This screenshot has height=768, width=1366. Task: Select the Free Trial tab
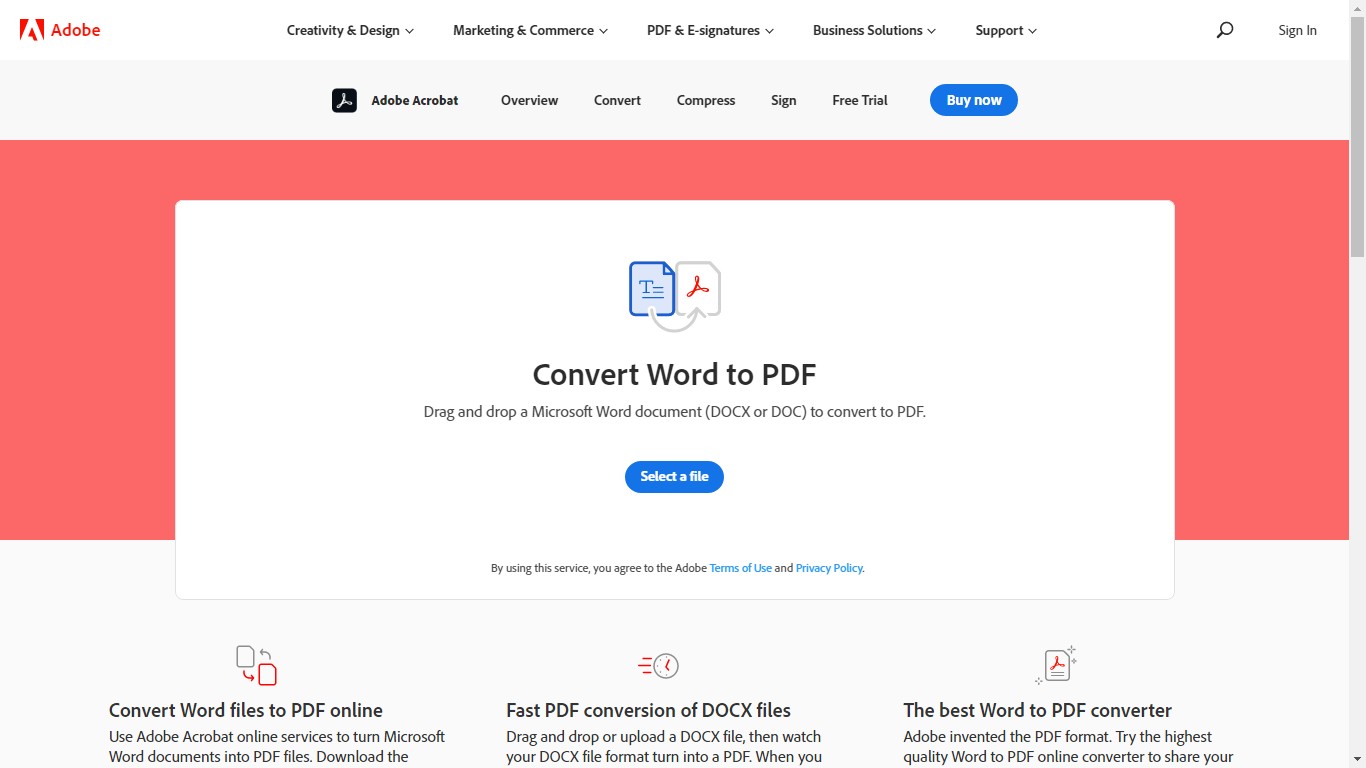click(x=860, y=100)
